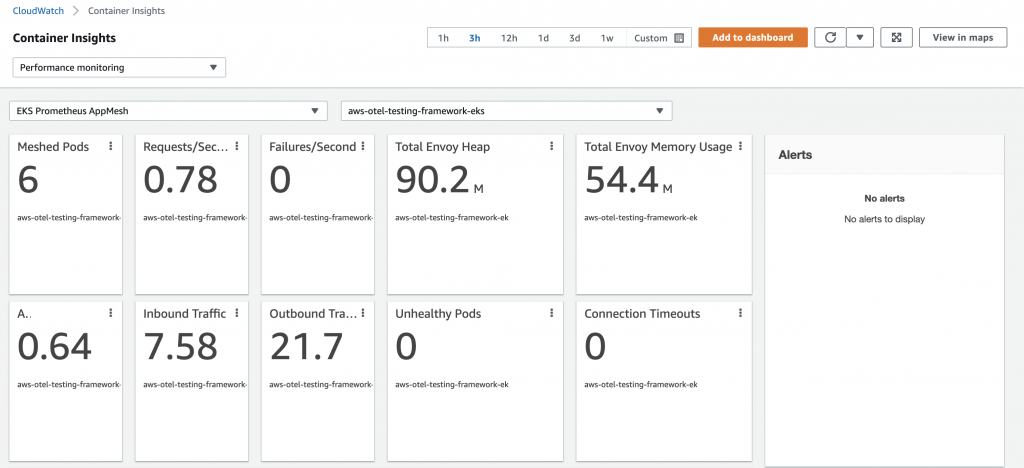Open Unhealthy Pods widget kebab menu
Screen dimensions: 1024x468
[551, 313]
